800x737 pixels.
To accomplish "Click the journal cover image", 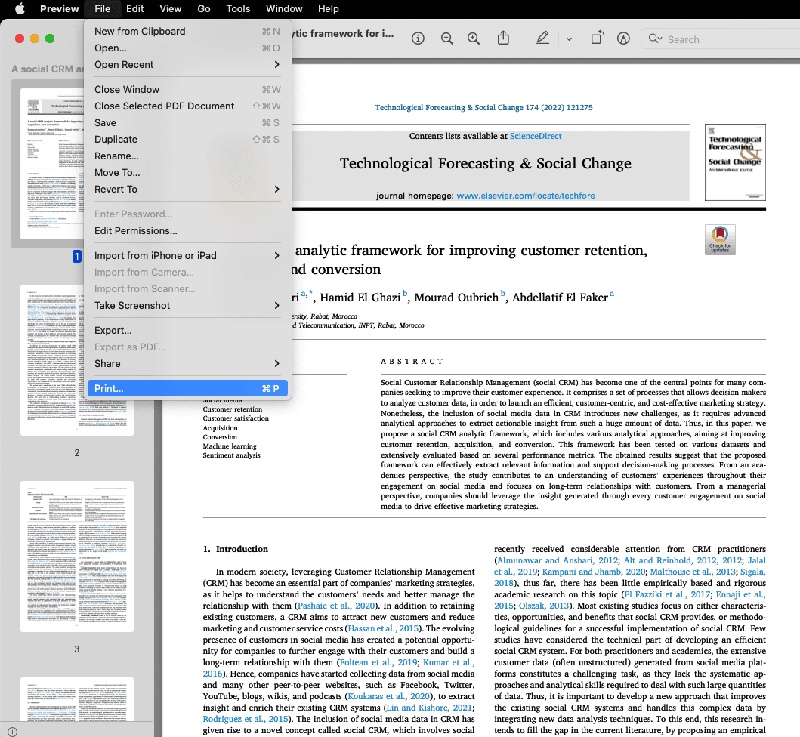I will [735, 162].
